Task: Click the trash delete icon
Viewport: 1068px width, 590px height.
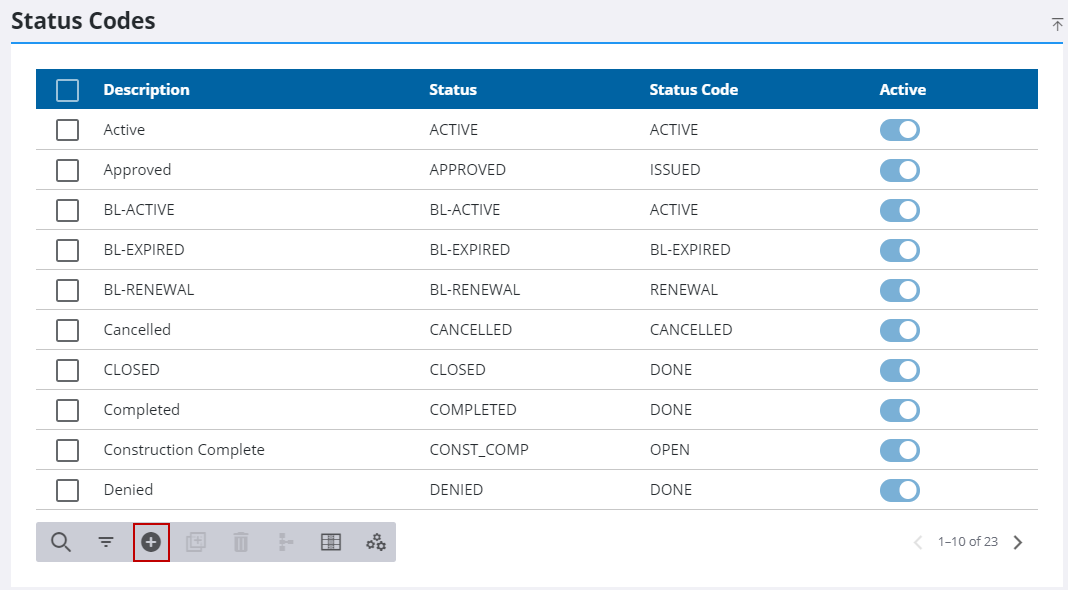Action: pos(241,542)
